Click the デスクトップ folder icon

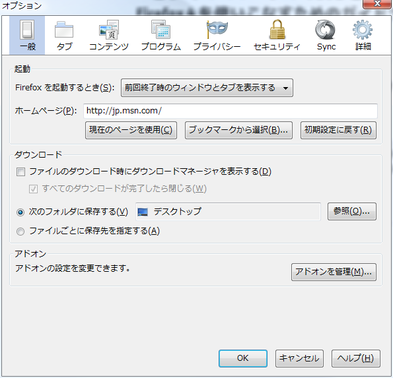143,212
